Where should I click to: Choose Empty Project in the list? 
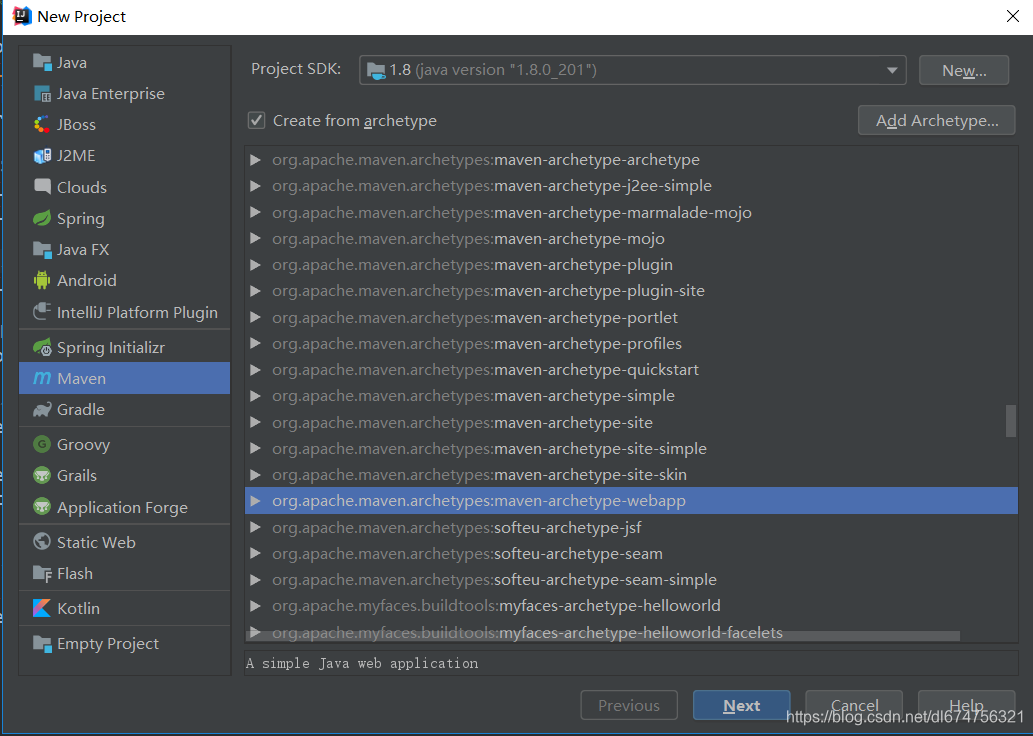pyautogui.click(x=125, y=643)
